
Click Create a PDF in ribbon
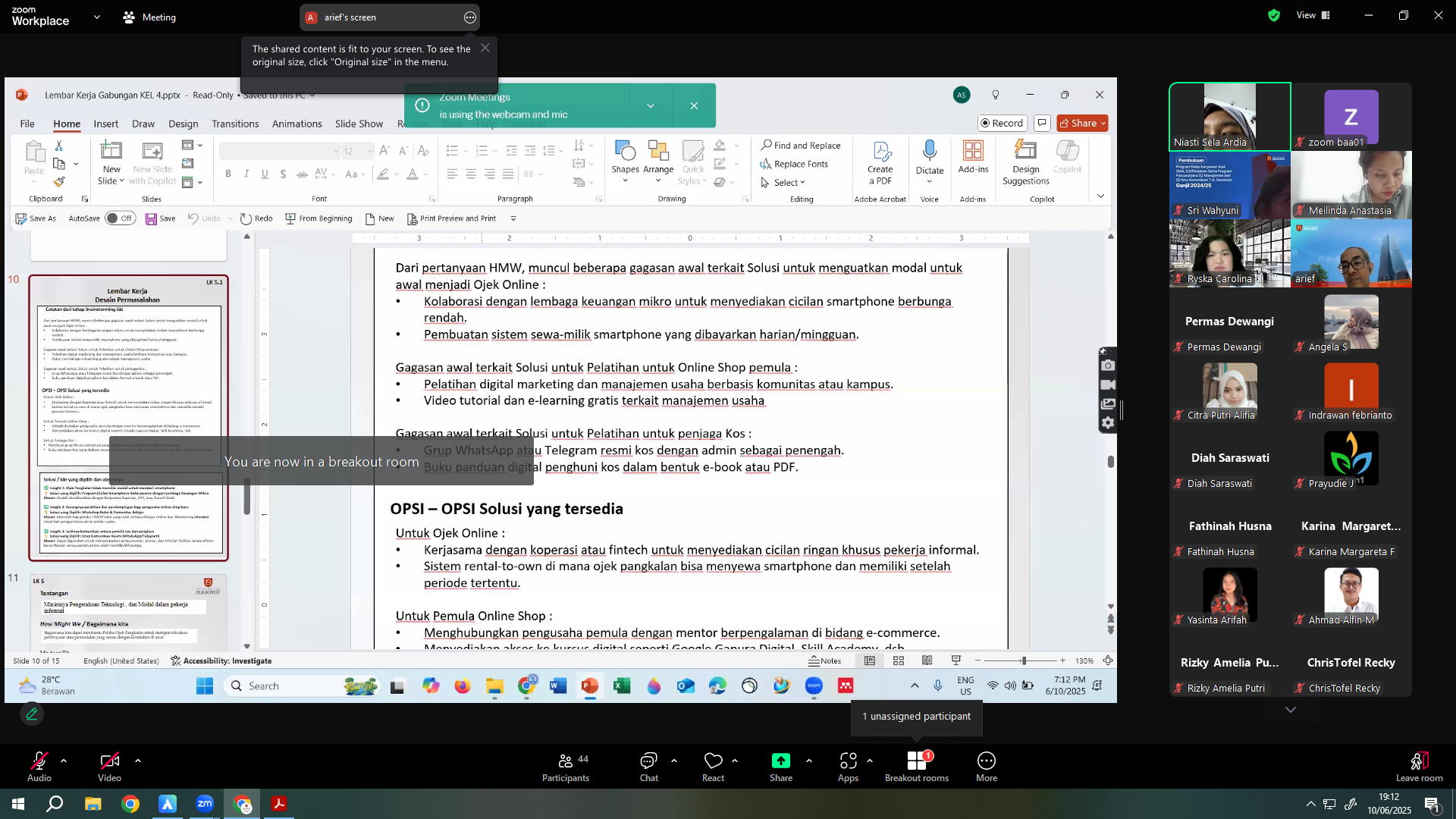pos(880,162)
